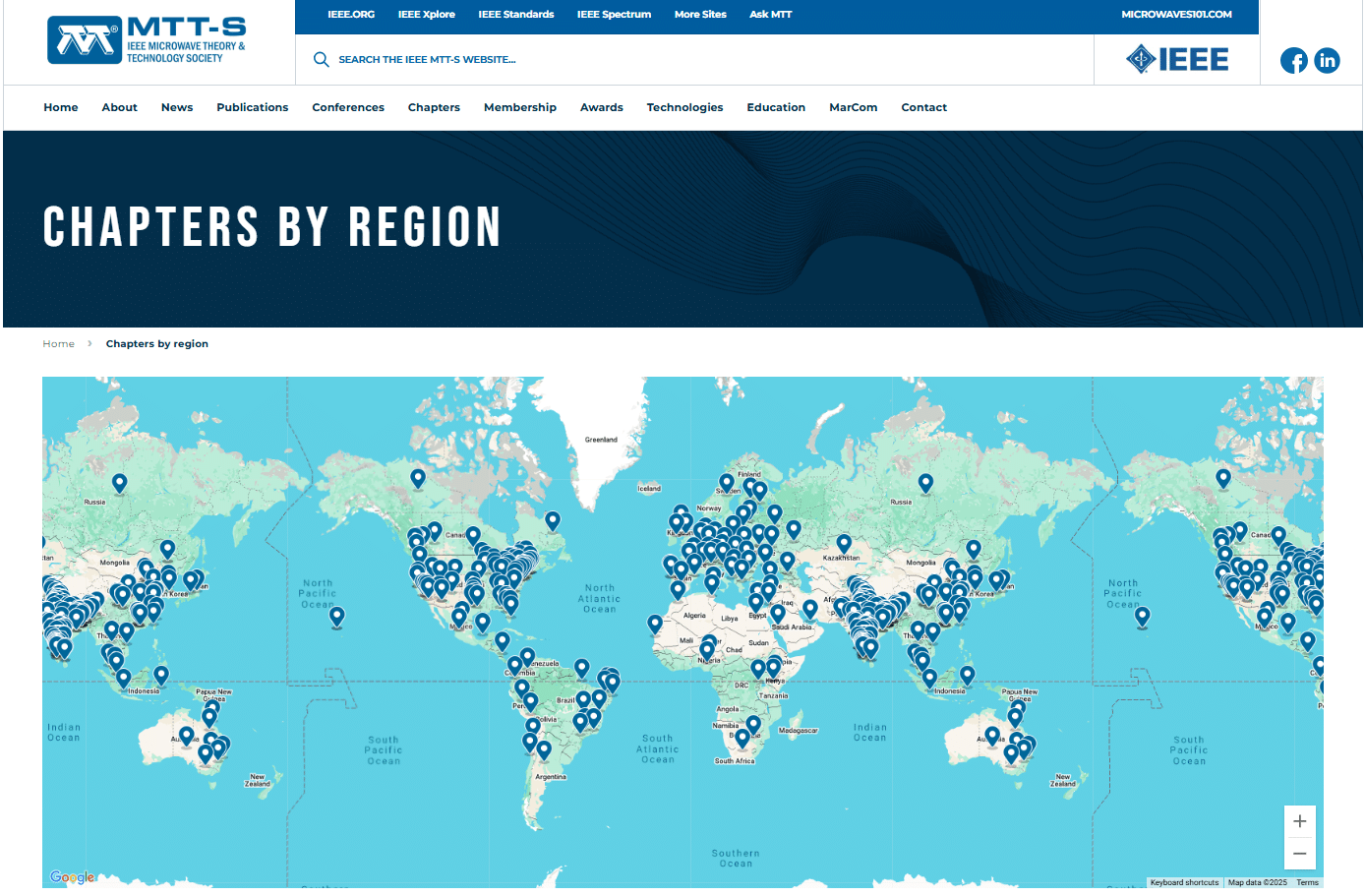Image resolution: width=1365 pixels, height=896 pixels.
Task: Click the Facebook icon in header
Action: [1293, 61]
